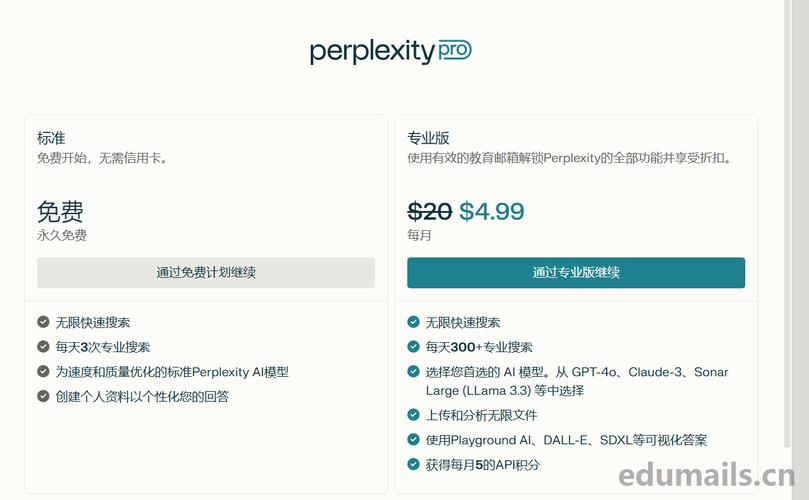Select the 标准 plan heading

click(51, 138)
